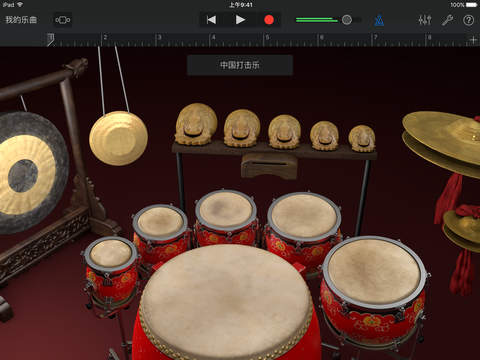480x360 pixels.
Task: Strike the small hanging golden gong
Action: click(118, 138)
